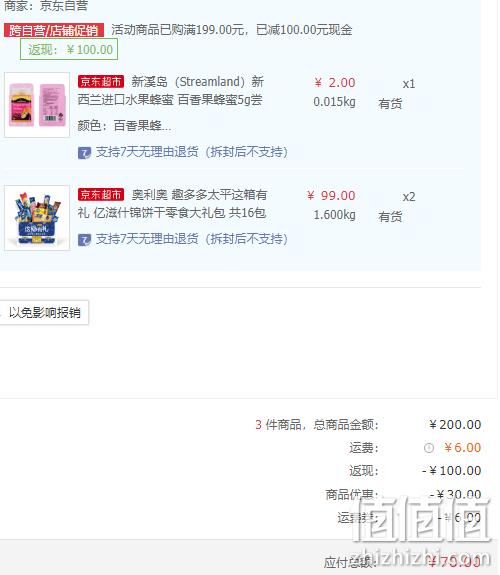
Task: Click 支持7天无理由退货 link under Oreo pack
Action: (x=191, y=239)
